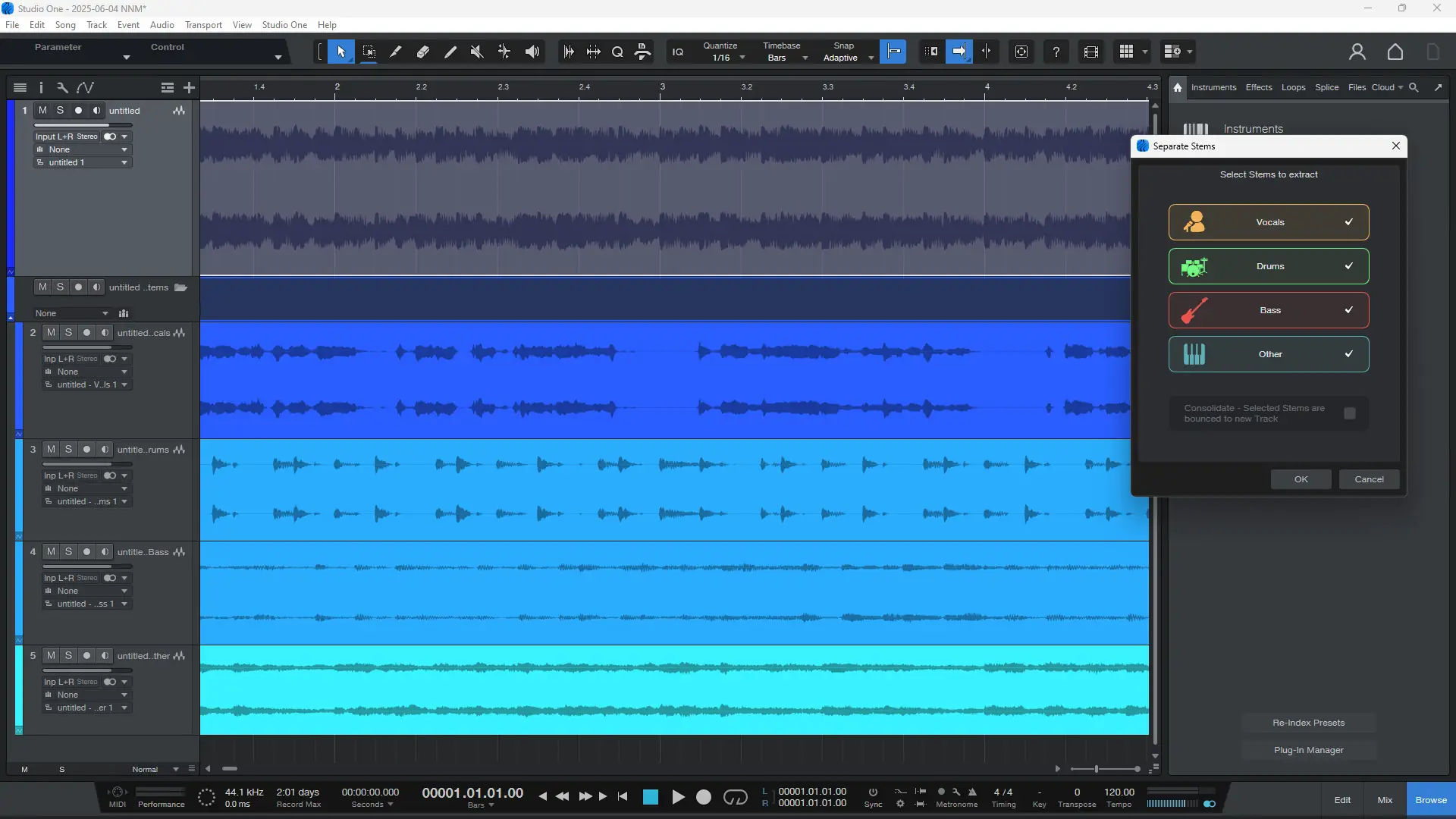
Task: Select the Listen speaker tool
Action: click(532, 52)
